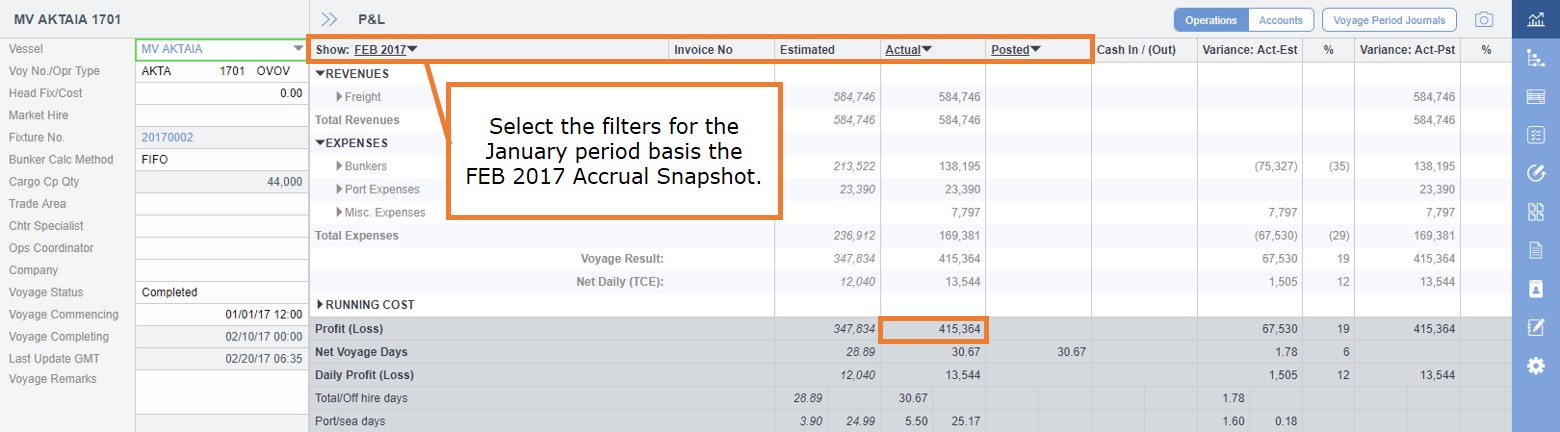This screenshot has width=1560, height=432.
Task: Switch to Operations view
Action: 1211,20
